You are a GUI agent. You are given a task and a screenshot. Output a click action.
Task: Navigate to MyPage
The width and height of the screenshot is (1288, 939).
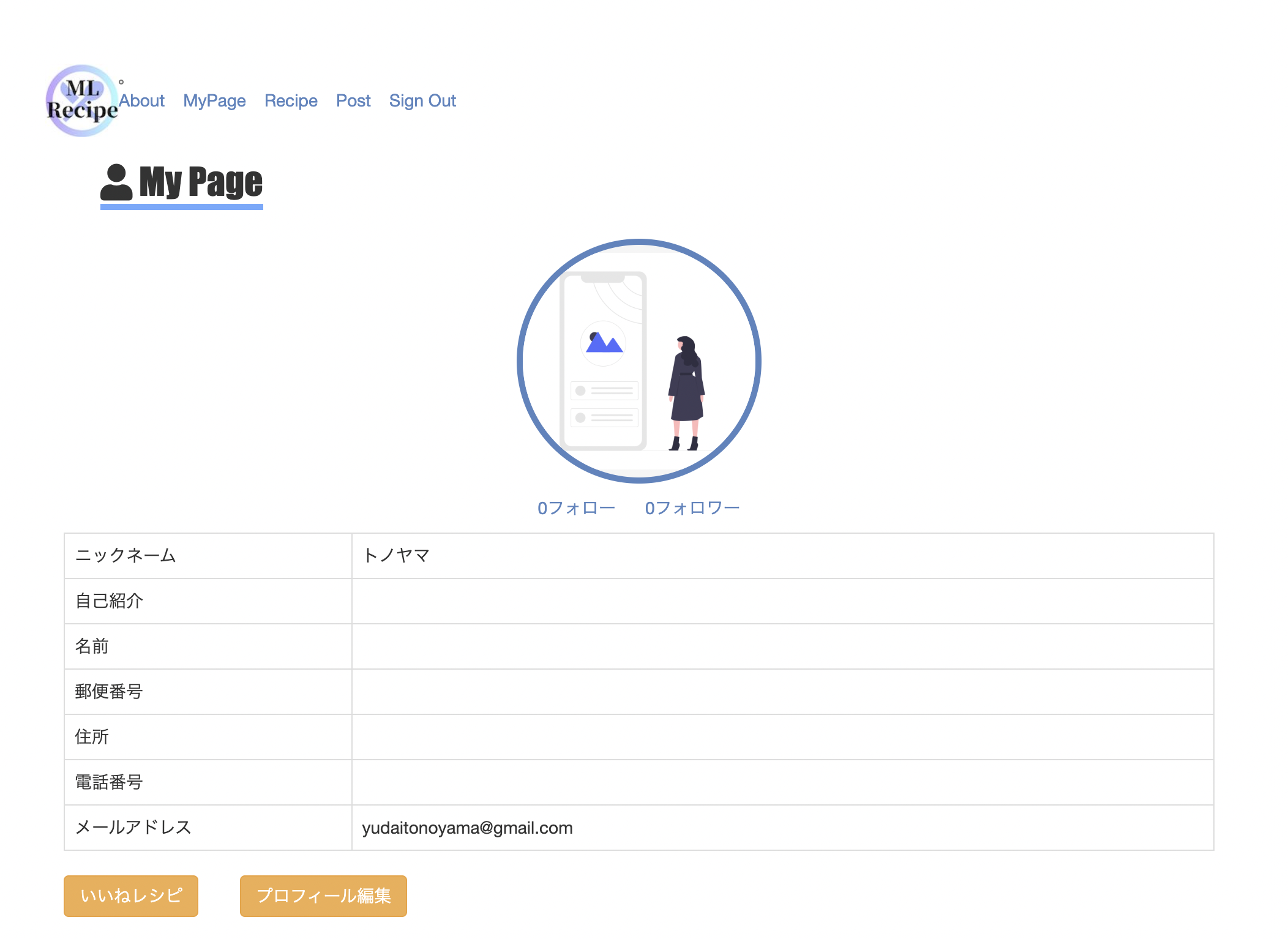tap(214, 100)
